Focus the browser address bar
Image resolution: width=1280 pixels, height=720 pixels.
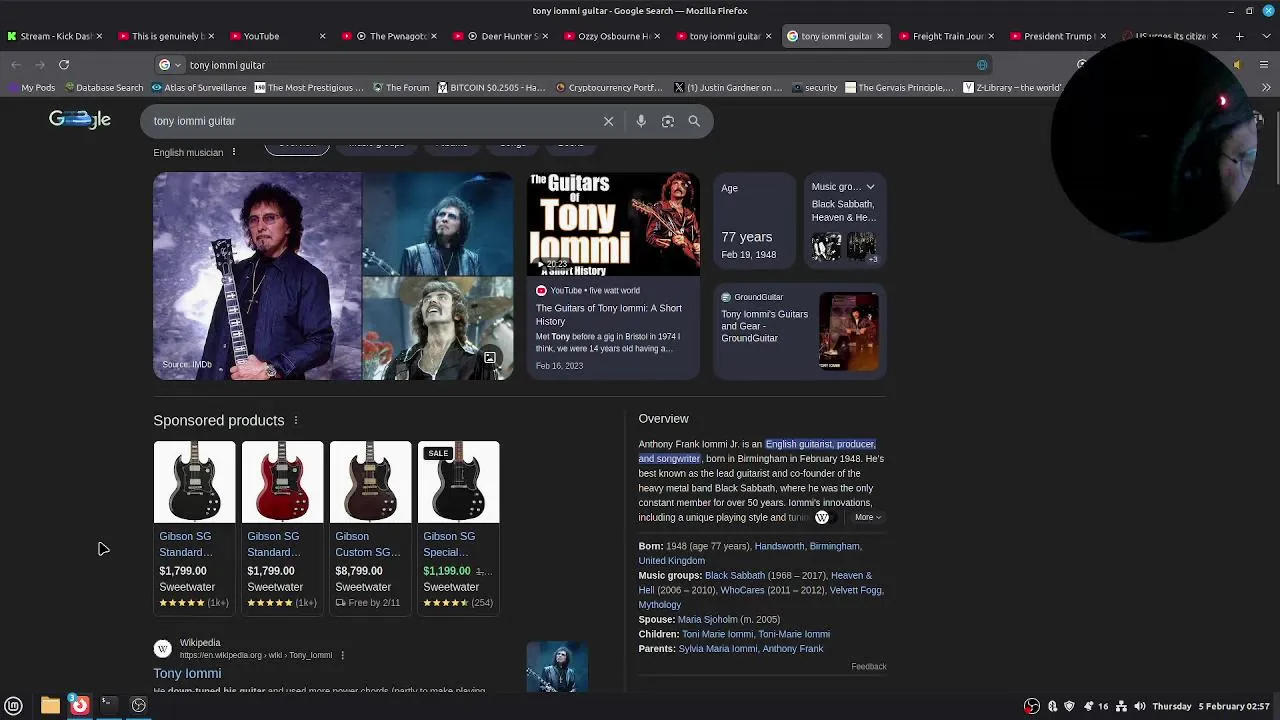click(580, 65)
